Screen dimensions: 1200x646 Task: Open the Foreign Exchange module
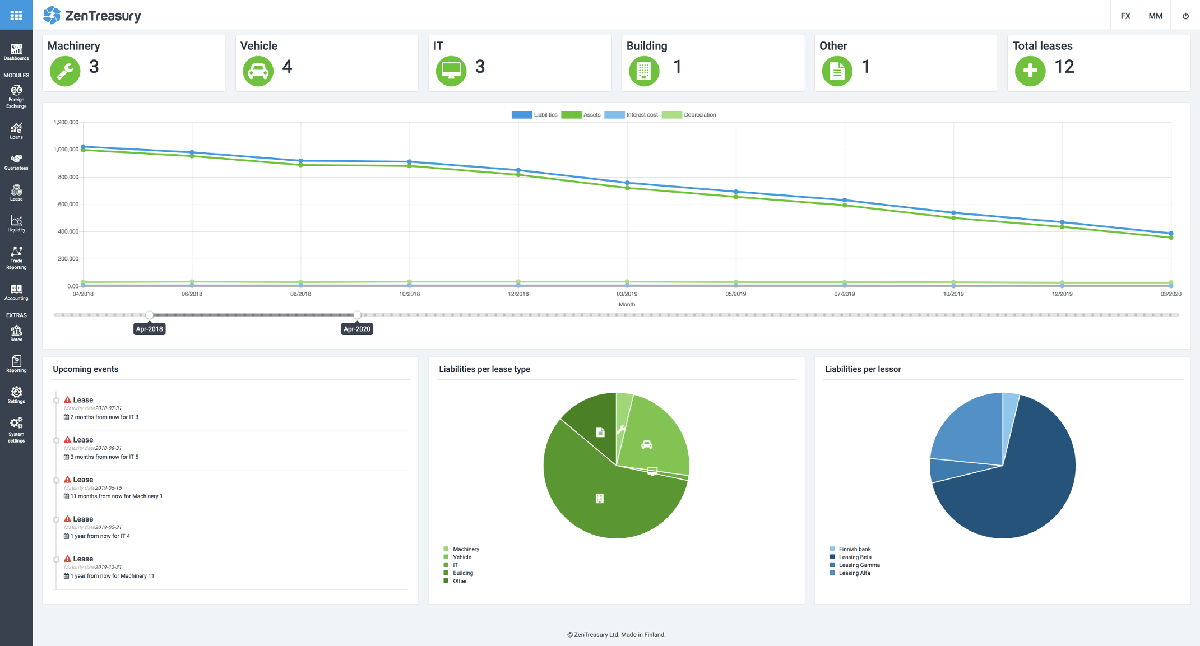tap(16, 96)
